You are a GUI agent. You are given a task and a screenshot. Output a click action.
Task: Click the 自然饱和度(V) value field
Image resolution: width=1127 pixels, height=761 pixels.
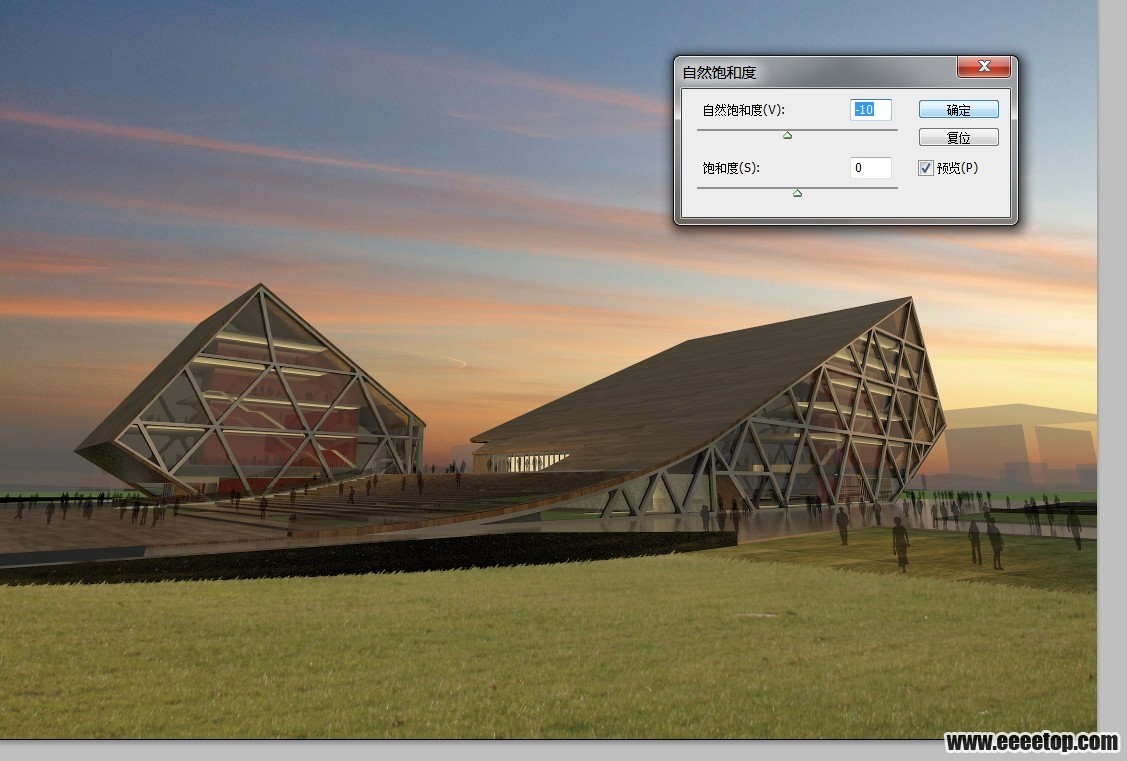click(870, 109)
